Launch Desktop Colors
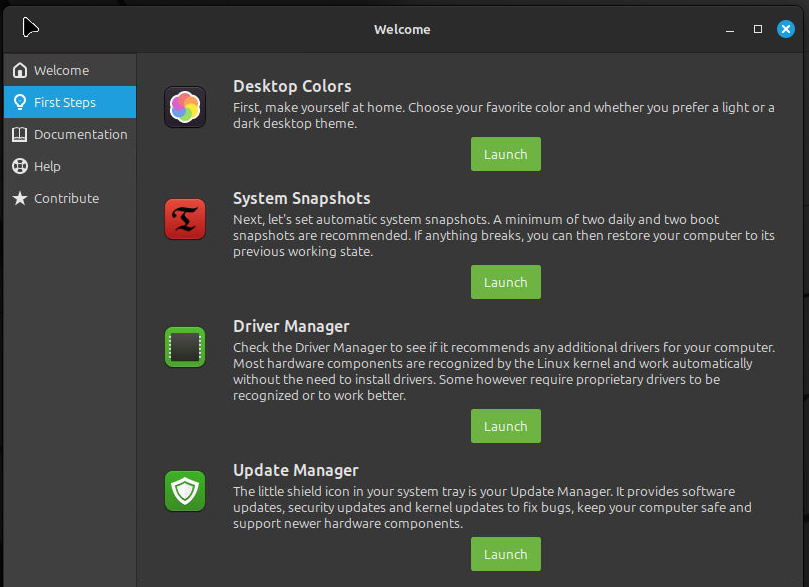The image size is (809, 587). click(506, 154)
